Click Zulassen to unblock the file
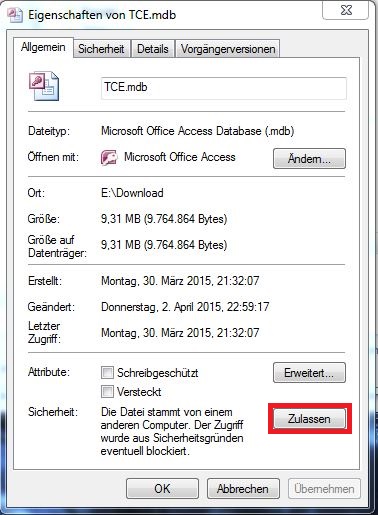The image size is (378, 515). [x=309, y=419]
